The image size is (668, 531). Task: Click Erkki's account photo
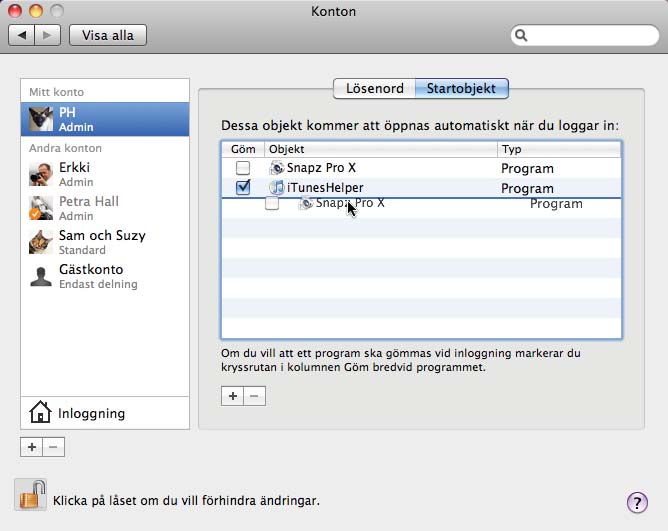[x=41, y=174]
